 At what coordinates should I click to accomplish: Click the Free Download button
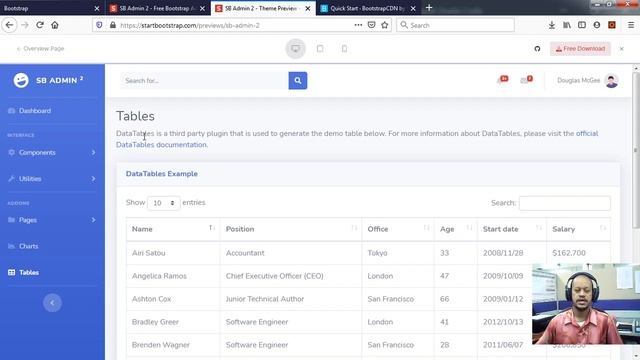580,49
